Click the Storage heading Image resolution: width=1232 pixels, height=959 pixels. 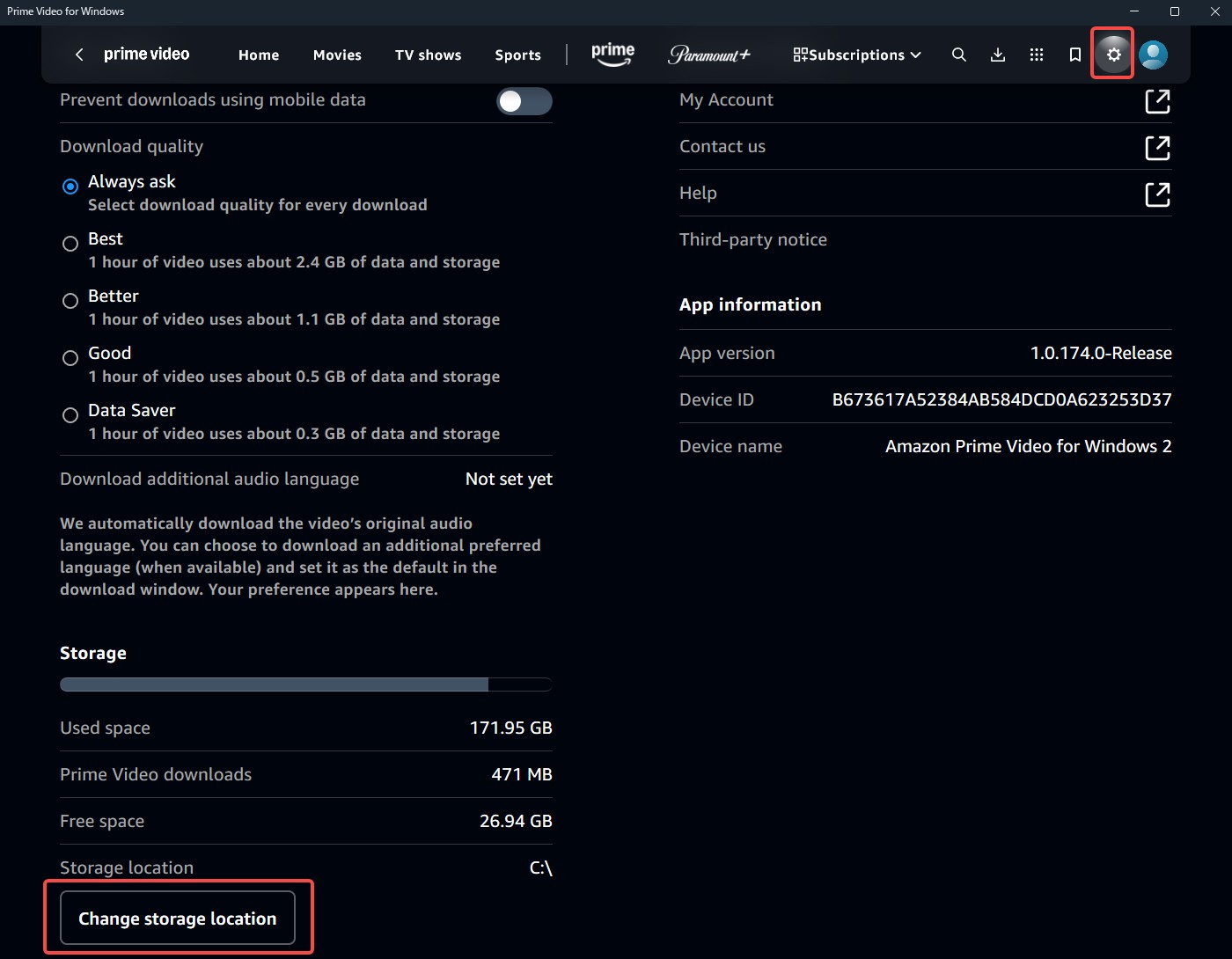[93, 653]
